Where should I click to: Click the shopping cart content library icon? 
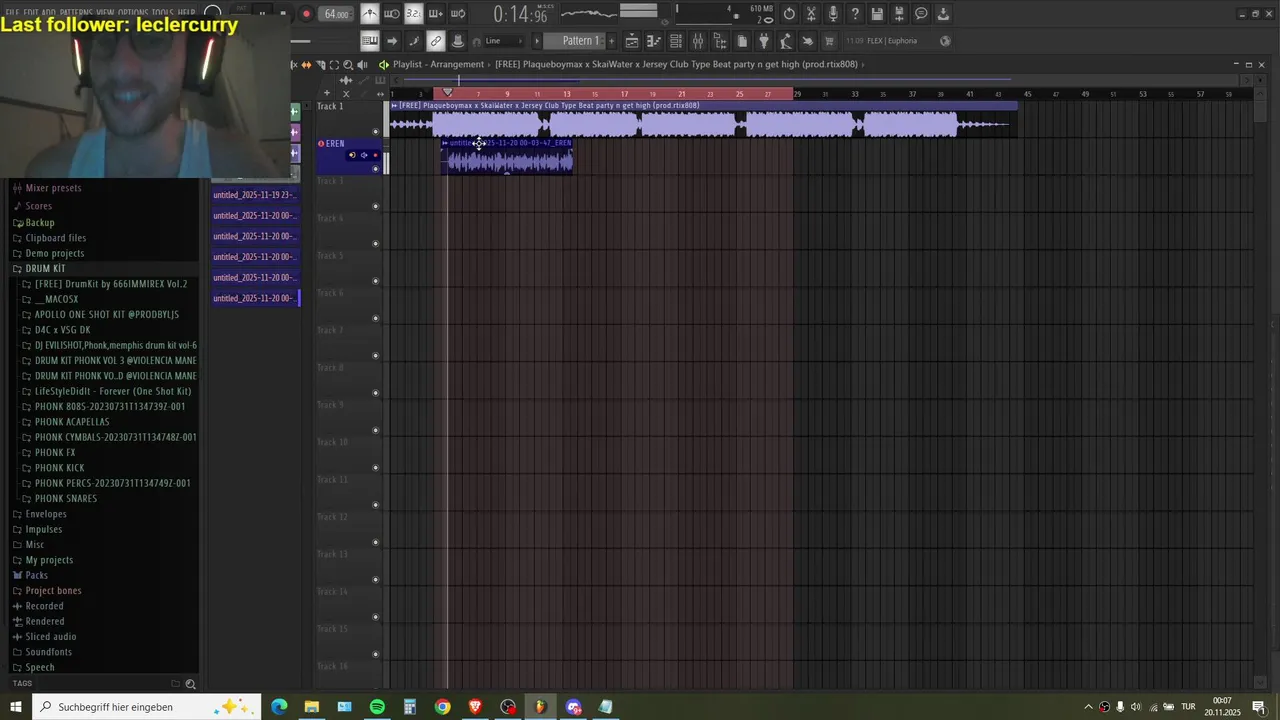[x=829, y=41]
